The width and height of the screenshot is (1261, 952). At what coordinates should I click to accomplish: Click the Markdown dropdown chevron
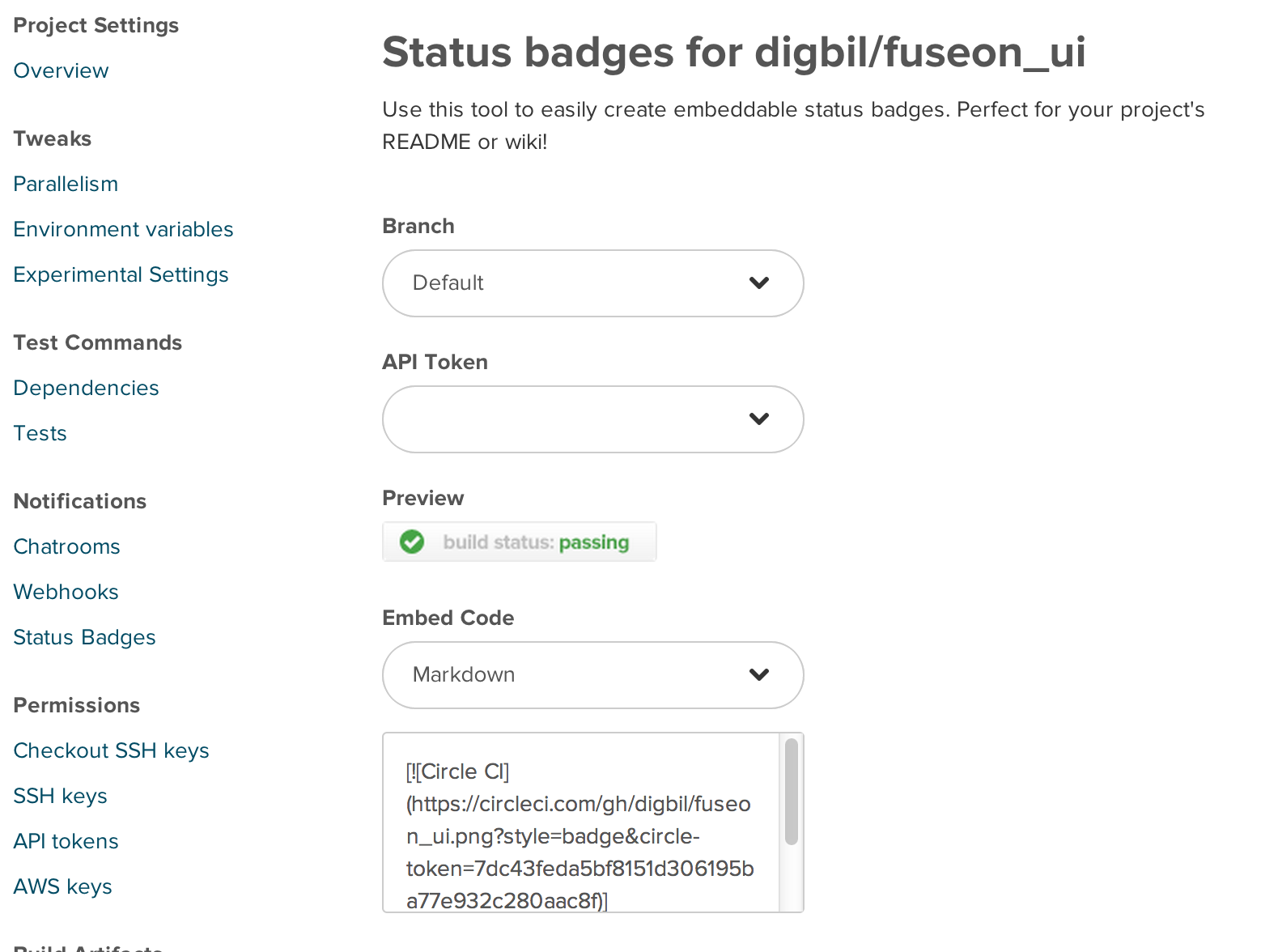coord(758,674)
